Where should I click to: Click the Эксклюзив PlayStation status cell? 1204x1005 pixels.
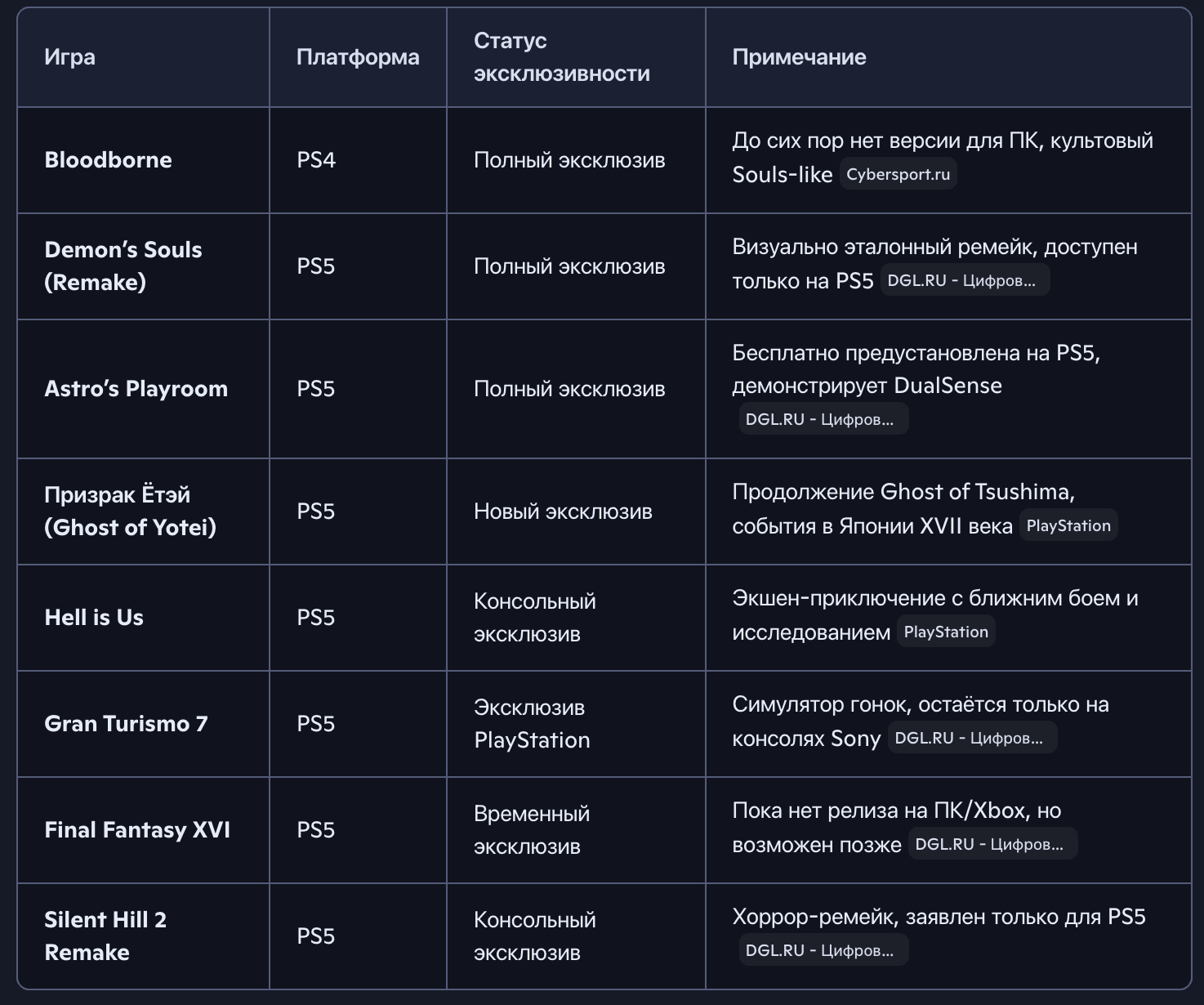click(x=532, y=724)
